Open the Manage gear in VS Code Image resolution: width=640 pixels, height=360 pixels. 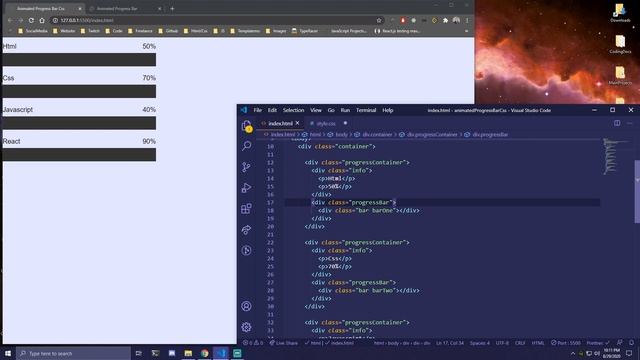[247, 327]
